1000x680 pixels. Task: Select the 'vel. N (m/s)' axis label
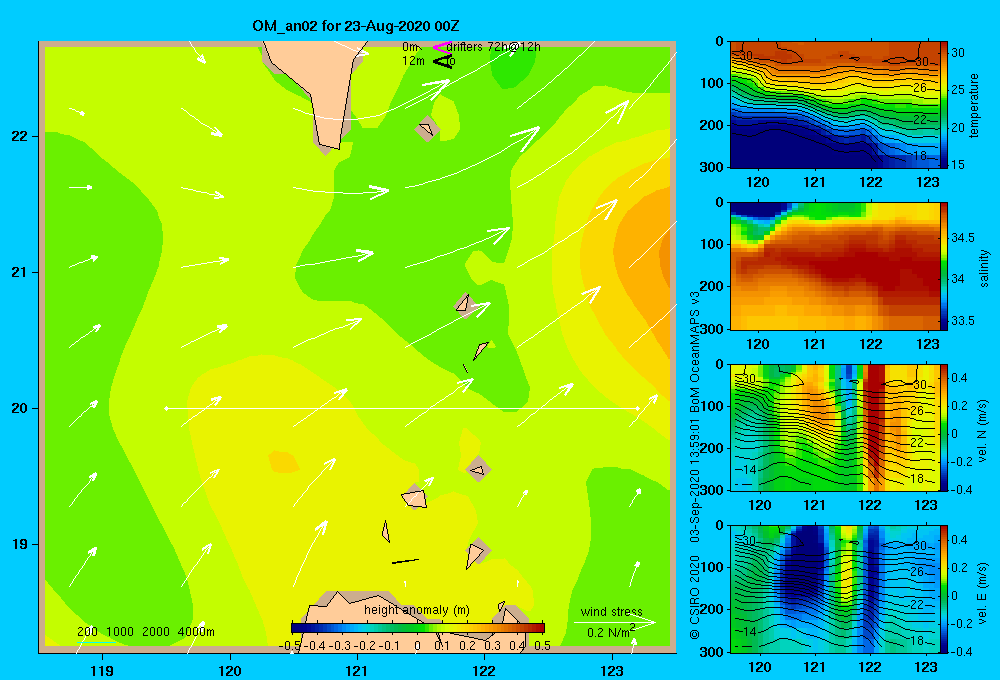click(982, 431)
